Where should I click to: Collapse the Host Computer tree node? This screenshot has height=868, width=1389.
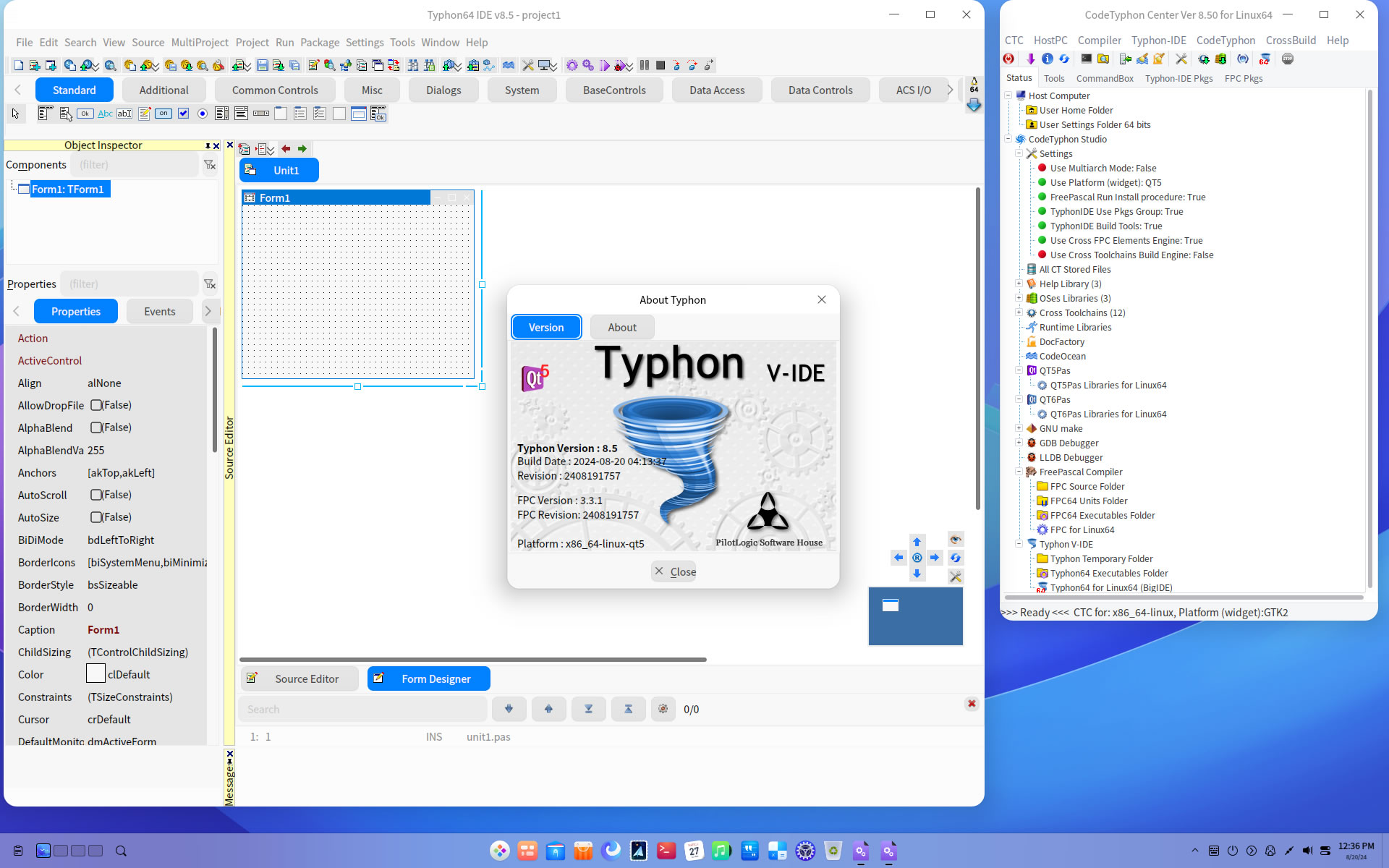1008,95
